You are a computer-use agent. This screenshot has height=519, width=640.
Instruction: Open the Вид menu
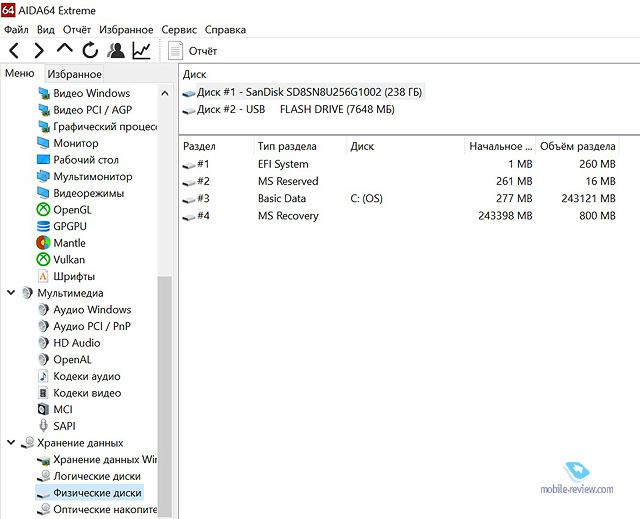click(x=46, y=30)
